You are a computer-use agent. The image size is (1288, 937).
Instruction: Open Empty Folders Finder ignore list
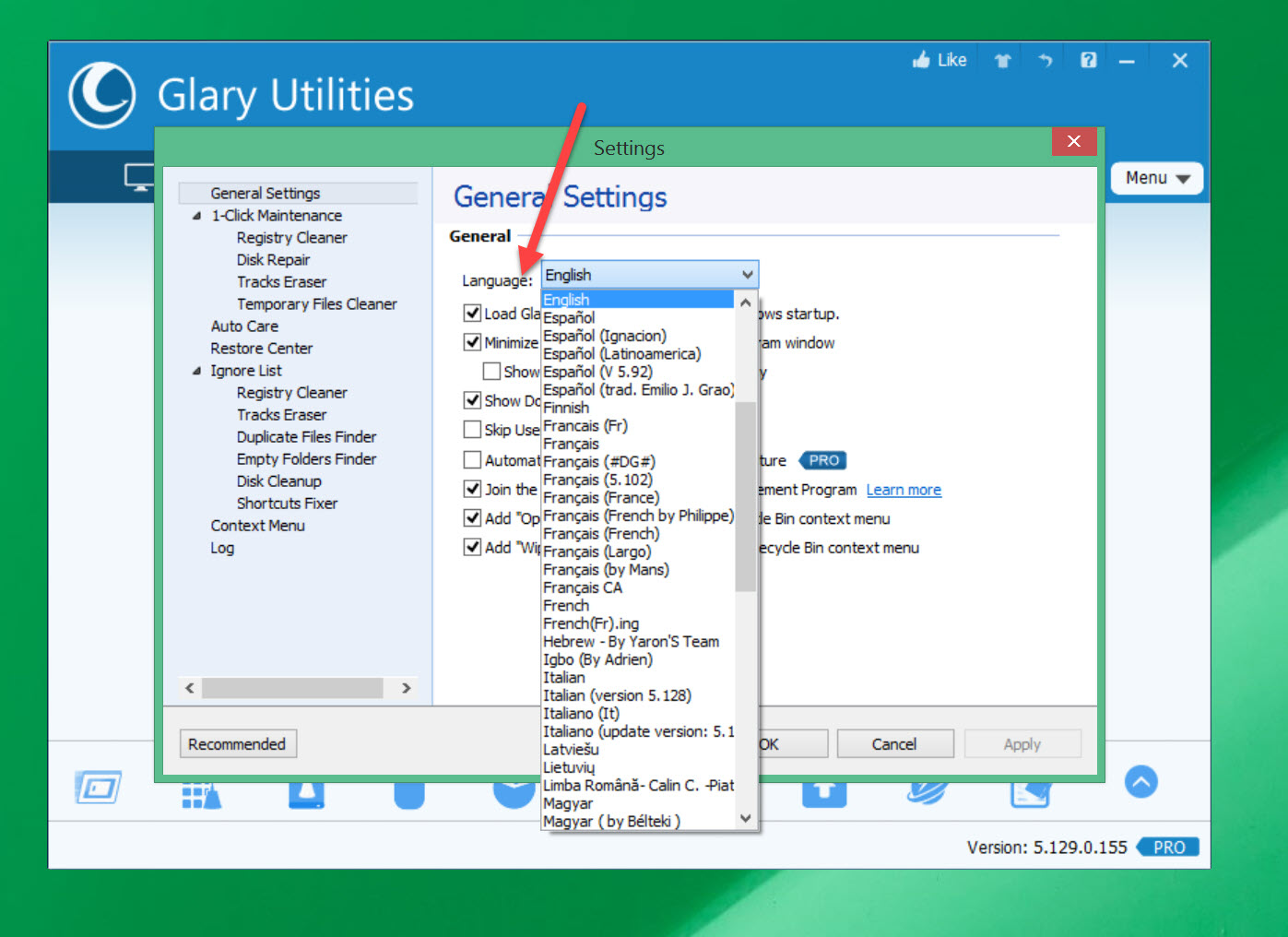pyautogui.click(x=306, y=459)
